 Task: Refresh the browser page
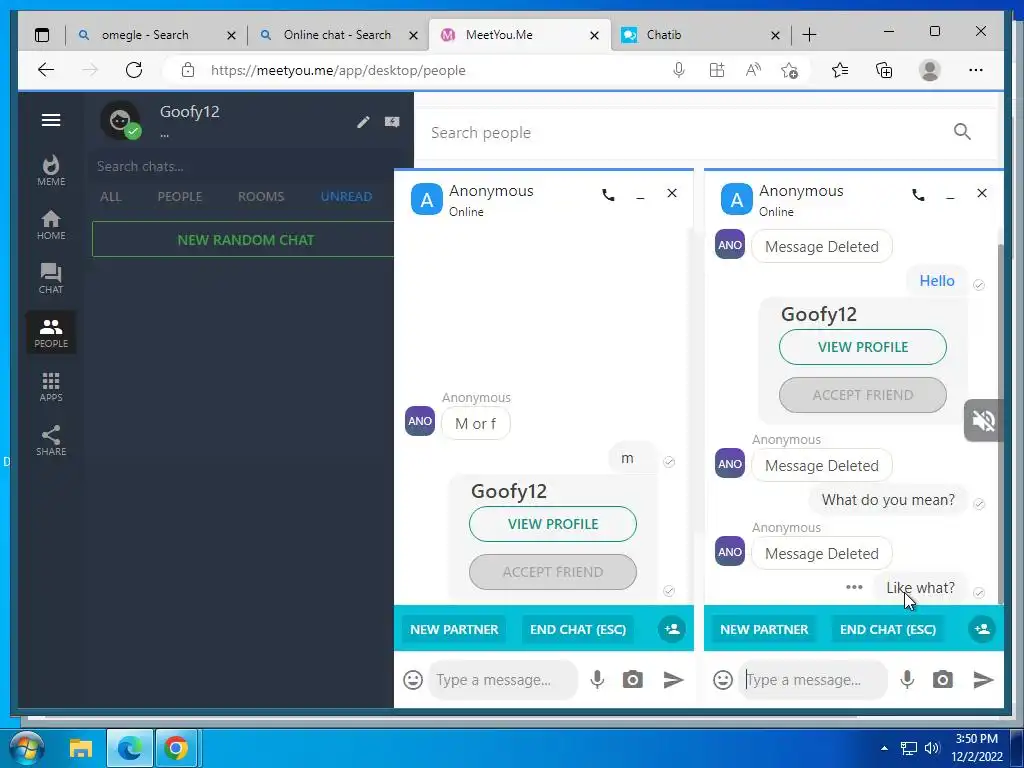point(134,70)
